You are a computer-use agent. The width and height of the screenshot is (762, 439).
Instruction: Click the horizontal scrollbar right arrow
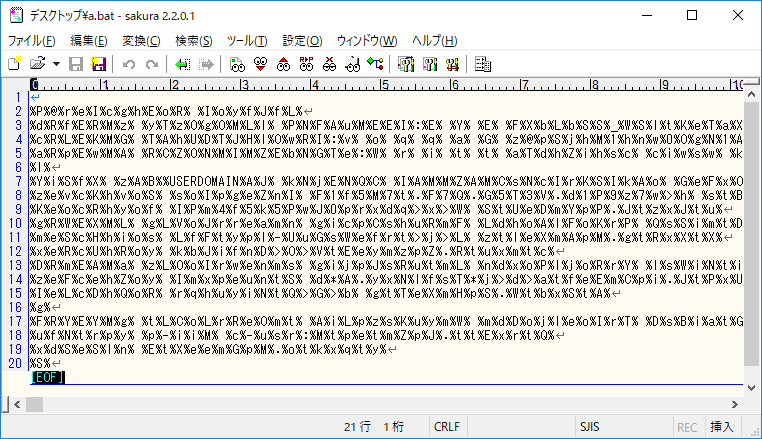[735, 404]
